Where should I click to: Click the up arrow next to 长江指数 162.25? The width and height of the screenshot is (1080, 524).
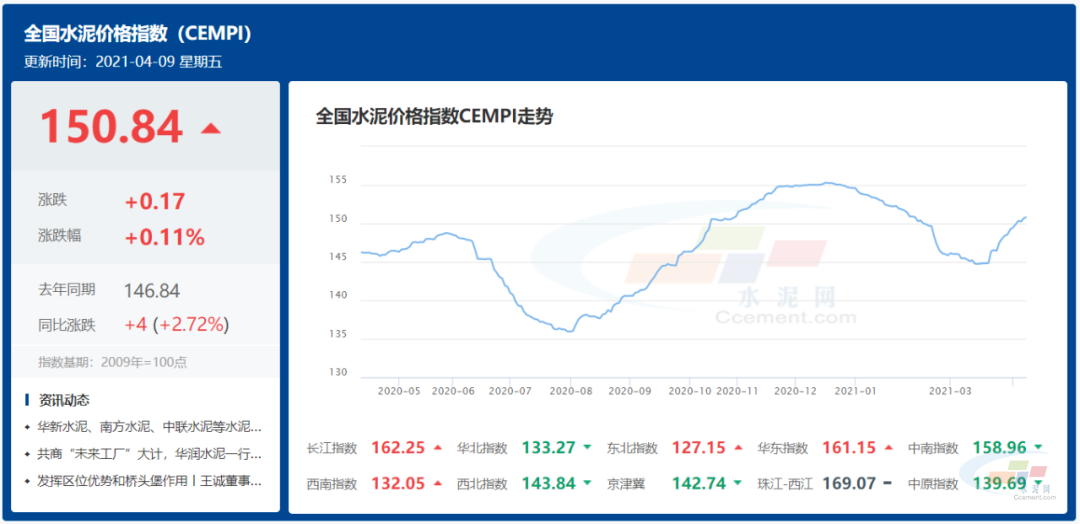pos(437,448)
